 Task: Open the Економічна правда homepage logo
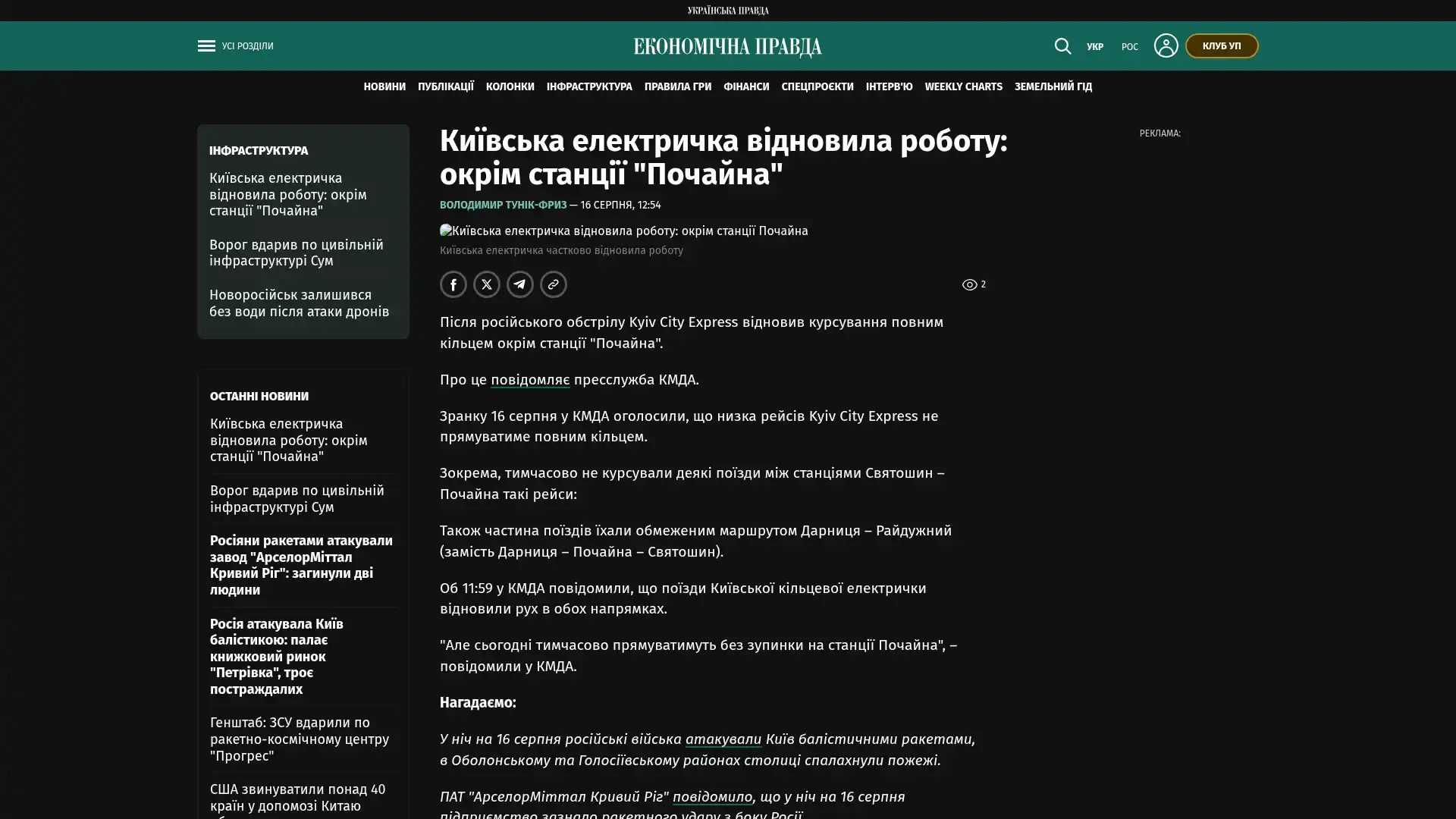[728, 47]
